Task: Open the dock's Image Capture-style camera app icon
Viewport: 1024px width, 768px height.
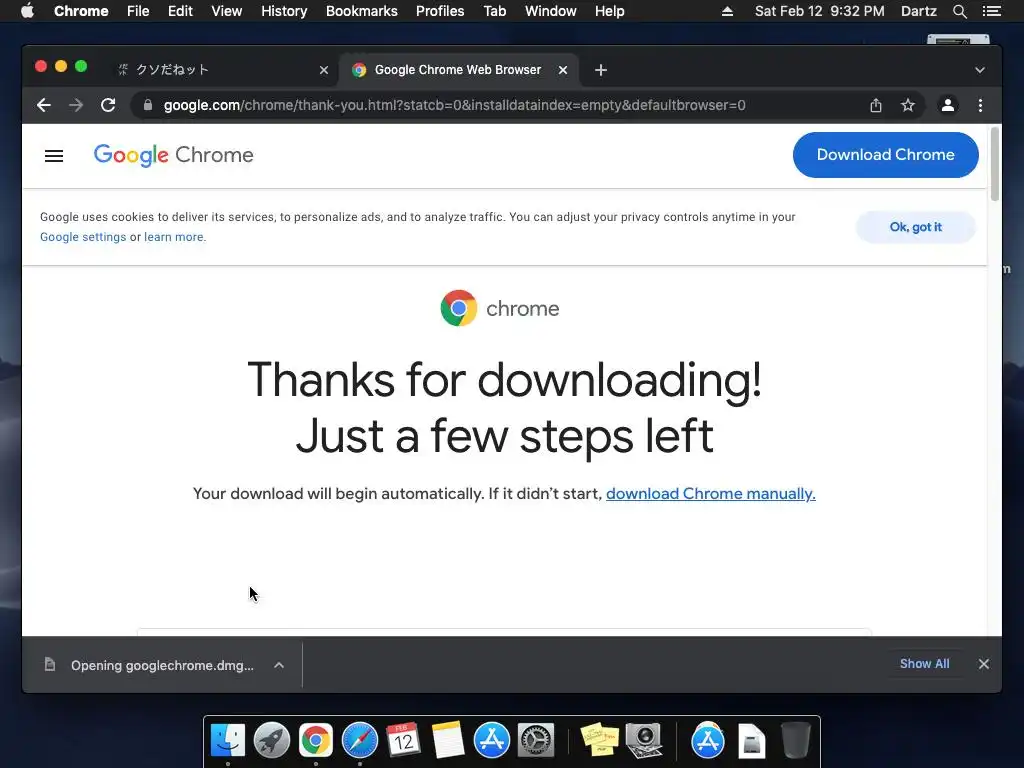Action: click(644, 741)
